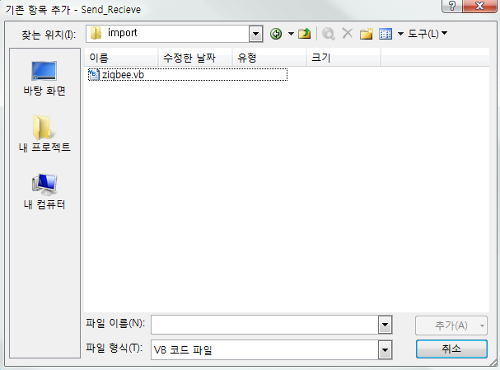The height and width of the screenshot is (370, 500).
Task: Close the dialog window
Action: [x=480, y=6]
